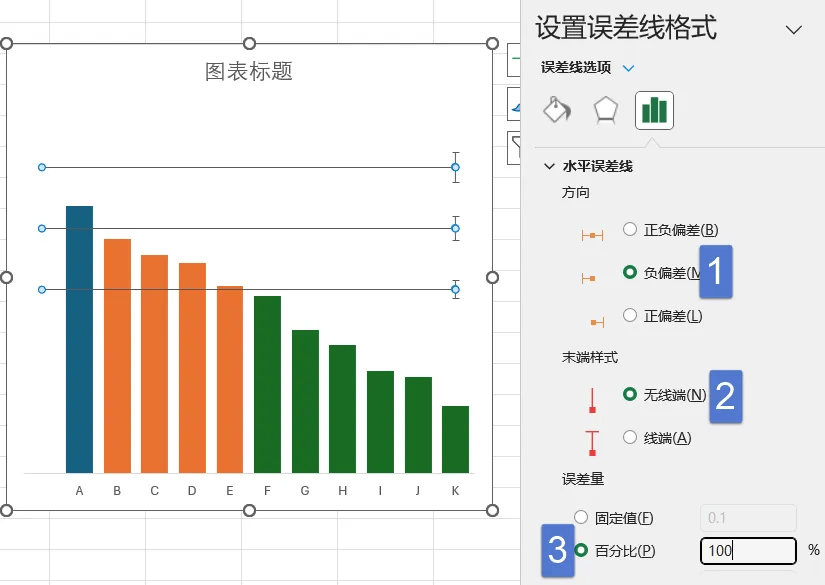Screen dimensions: 825x585
Task: Switch to the 误差量 percentage option 百分比
Action: tap(589, 551)
